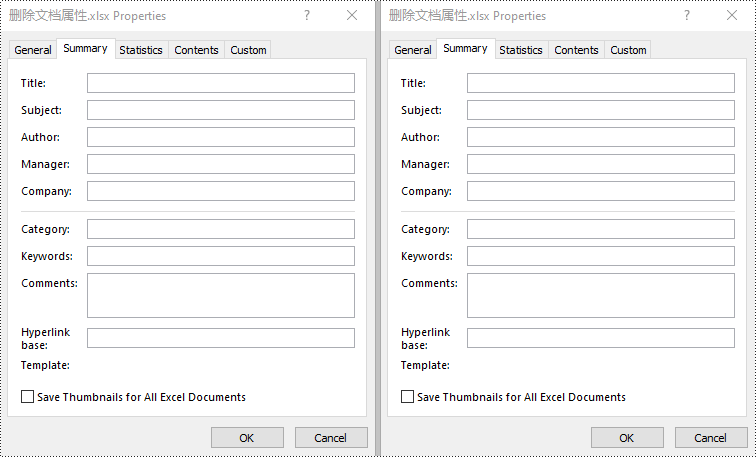Click Keywords field in right dialog
The height and width of the screenshot is (457, 756).
click(x=601, y=256)
